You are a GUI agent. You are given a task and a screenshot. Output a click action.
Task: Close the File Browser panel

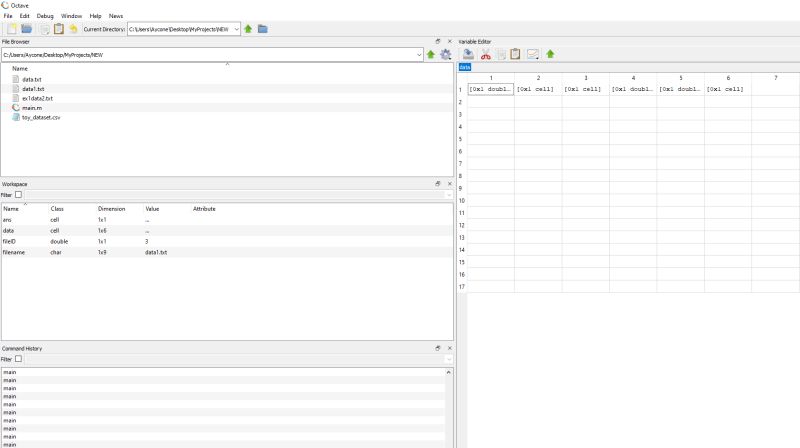[449, 41]
